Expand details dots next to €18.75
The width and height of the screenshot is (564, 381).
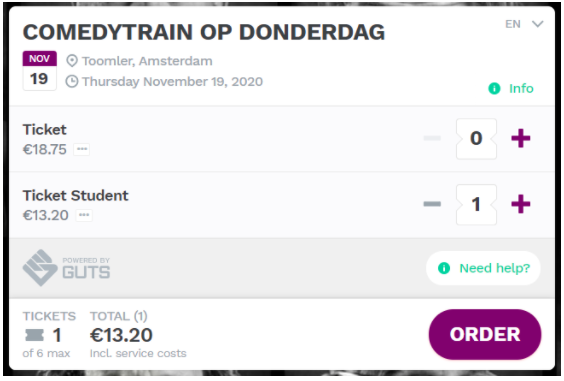pos(82,149)
